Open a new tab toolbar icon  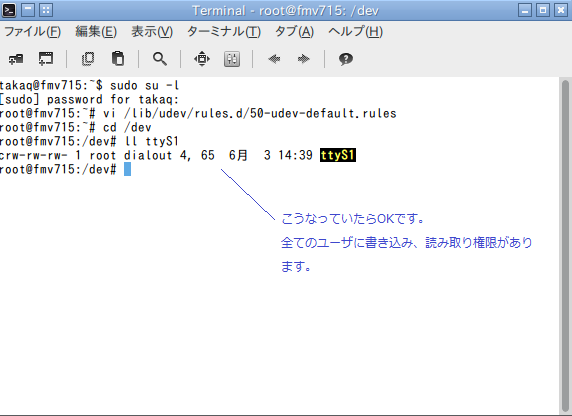(16, 59)
